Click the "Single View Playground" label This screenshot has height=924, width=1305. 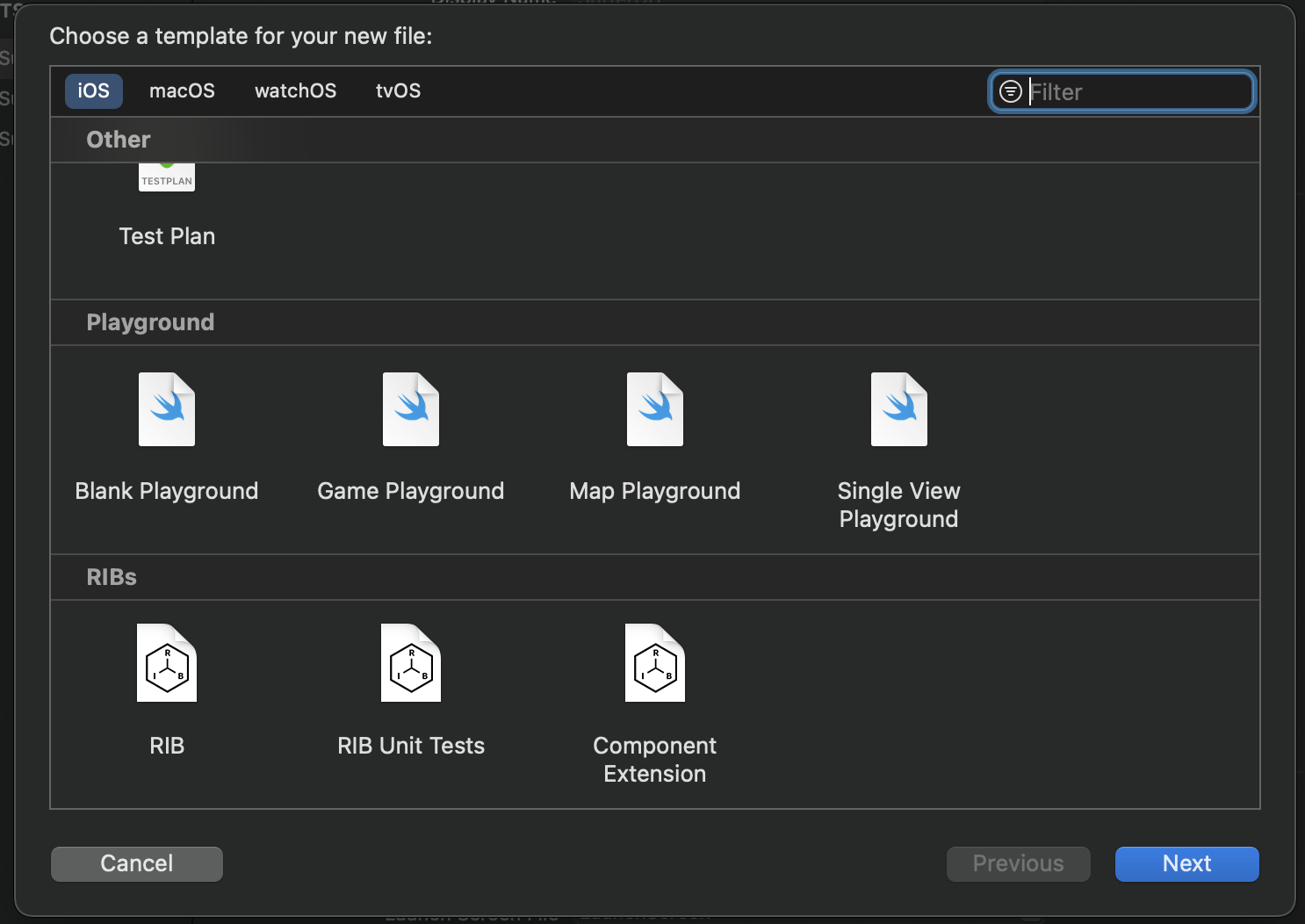(x=899, y=505)
